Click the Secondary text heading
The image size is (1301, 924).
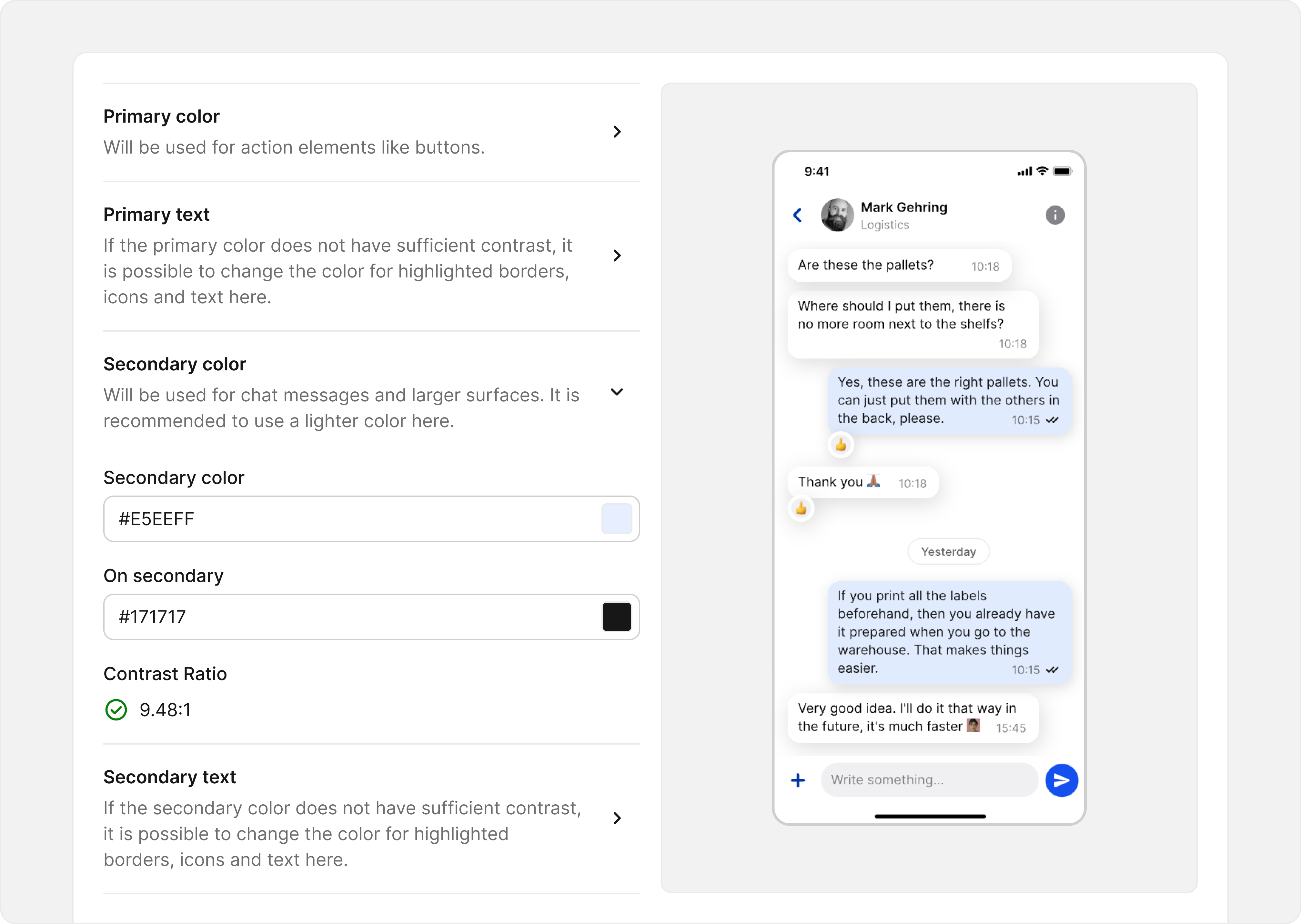[x=169, y=777]
